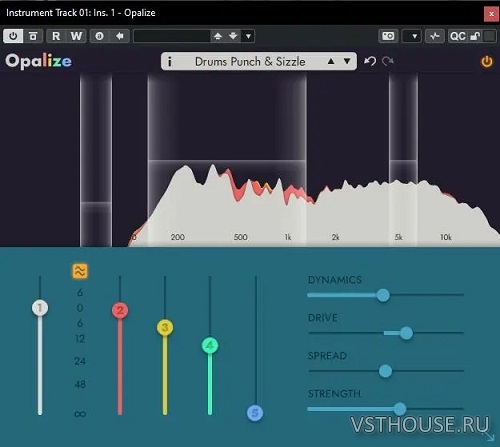This screenshot has width=500, height=447.
Task: Click the red band 2 fader knob
Action: tap(120, 311)
